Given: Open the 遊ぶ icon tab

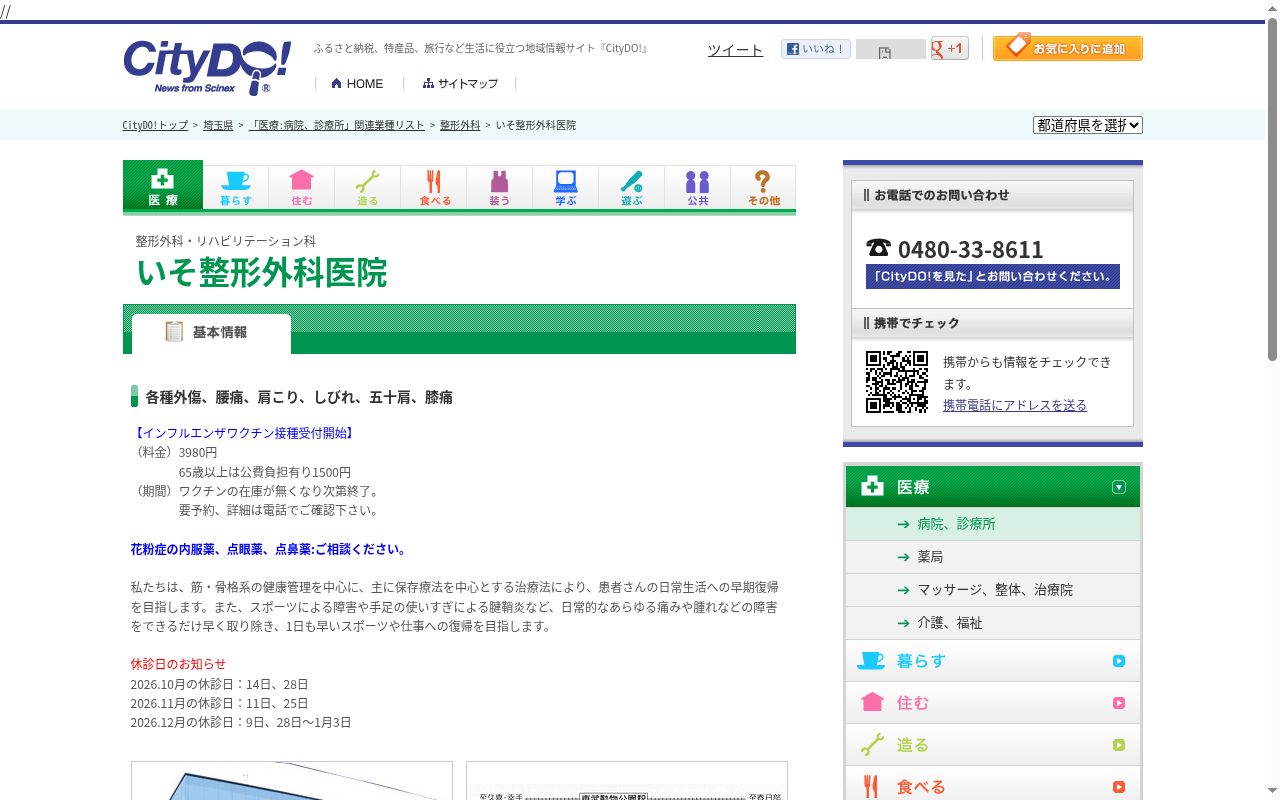Looking at the screenshot, I should point(632,187).
